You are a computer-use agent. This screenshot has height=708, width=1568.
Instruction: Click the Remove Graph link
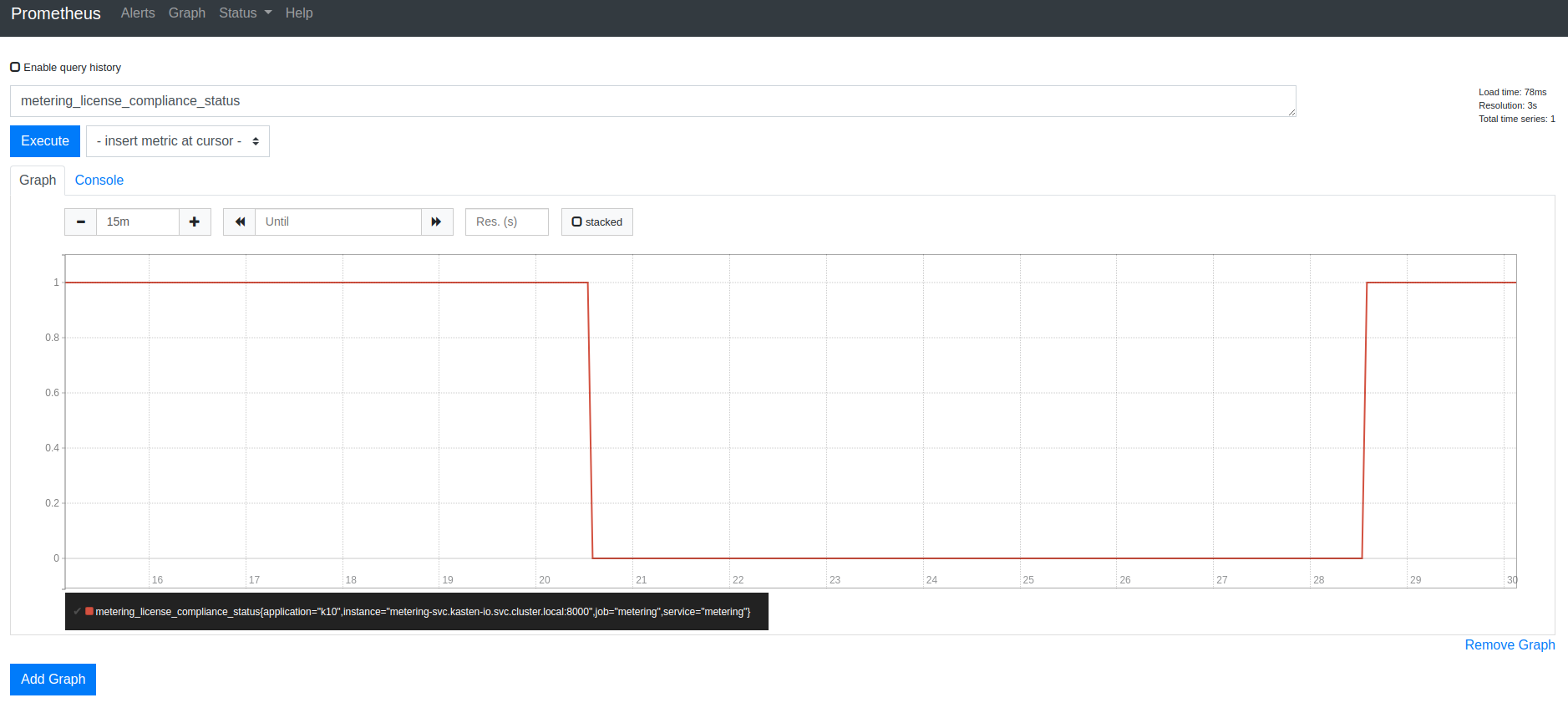click(x=1509, y=644)
